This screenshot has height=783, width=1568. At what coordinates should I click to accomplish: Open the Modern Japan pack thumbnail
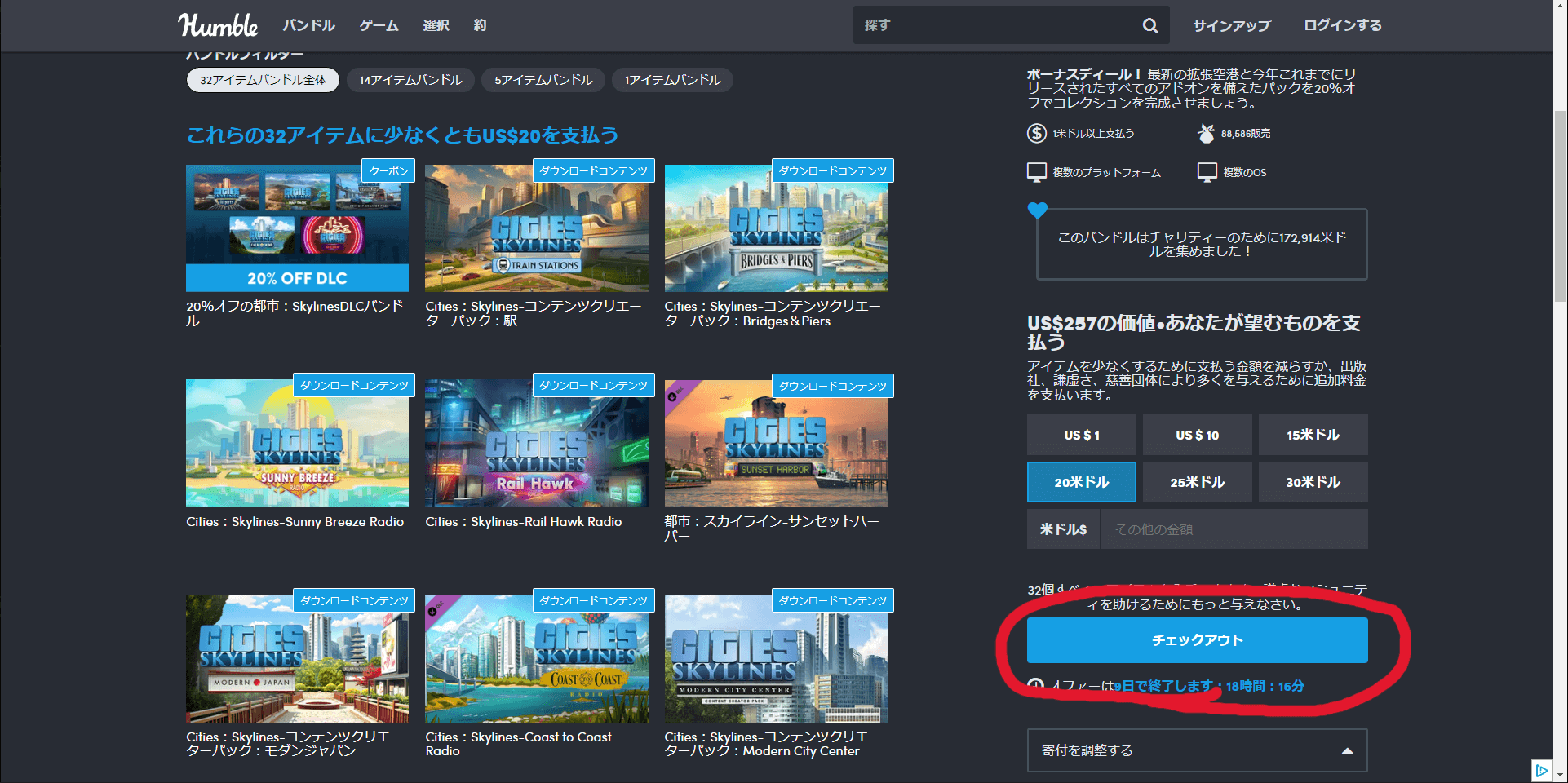point(297,659)
